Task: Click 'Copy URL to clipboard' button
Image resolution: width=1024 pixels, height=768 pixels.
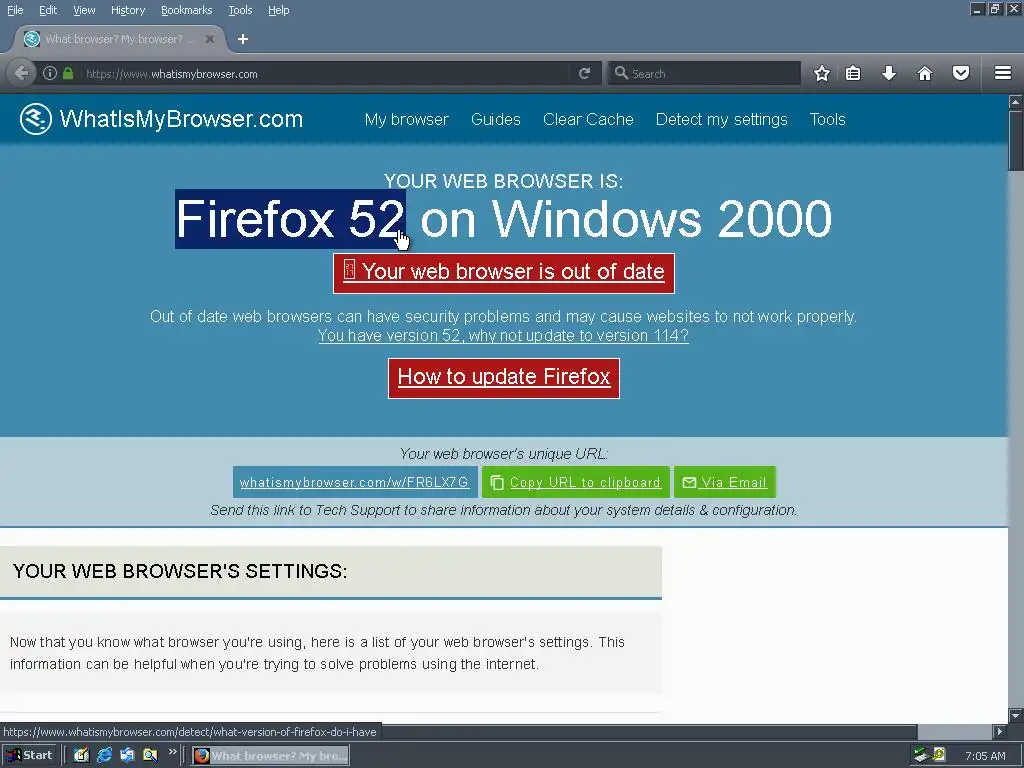Action: point(575,482)
